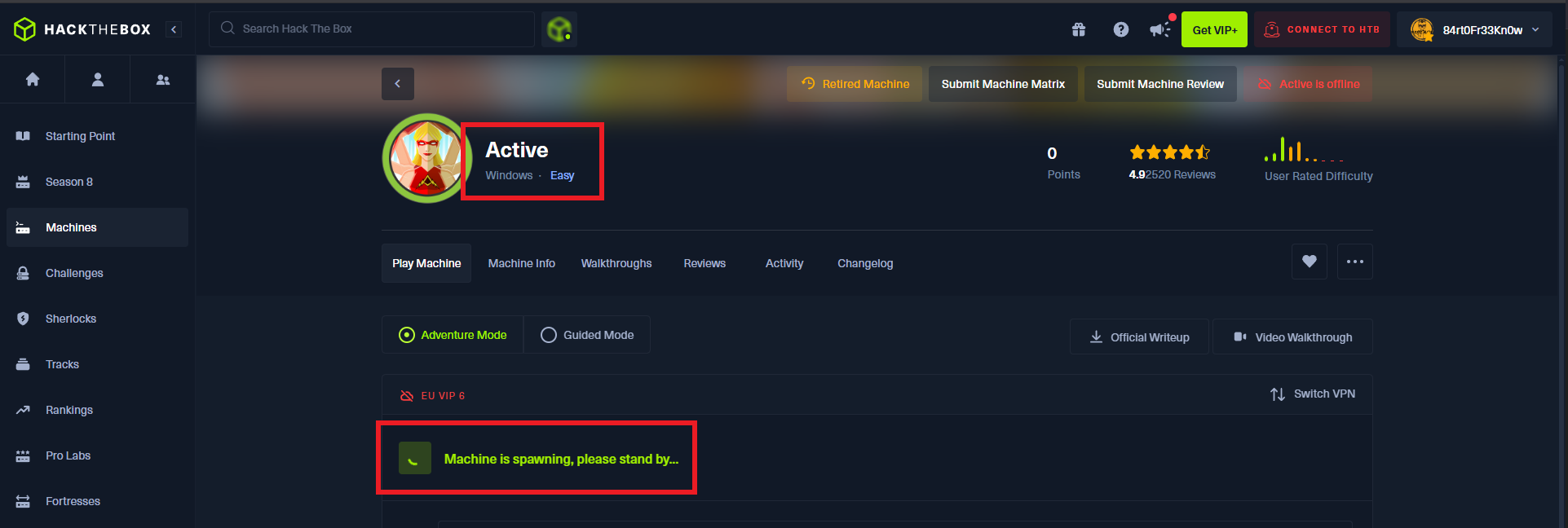The height and width of the screenshot is (528, 1568).
Task: Click the back arrow button
Action: coord(398,84)
